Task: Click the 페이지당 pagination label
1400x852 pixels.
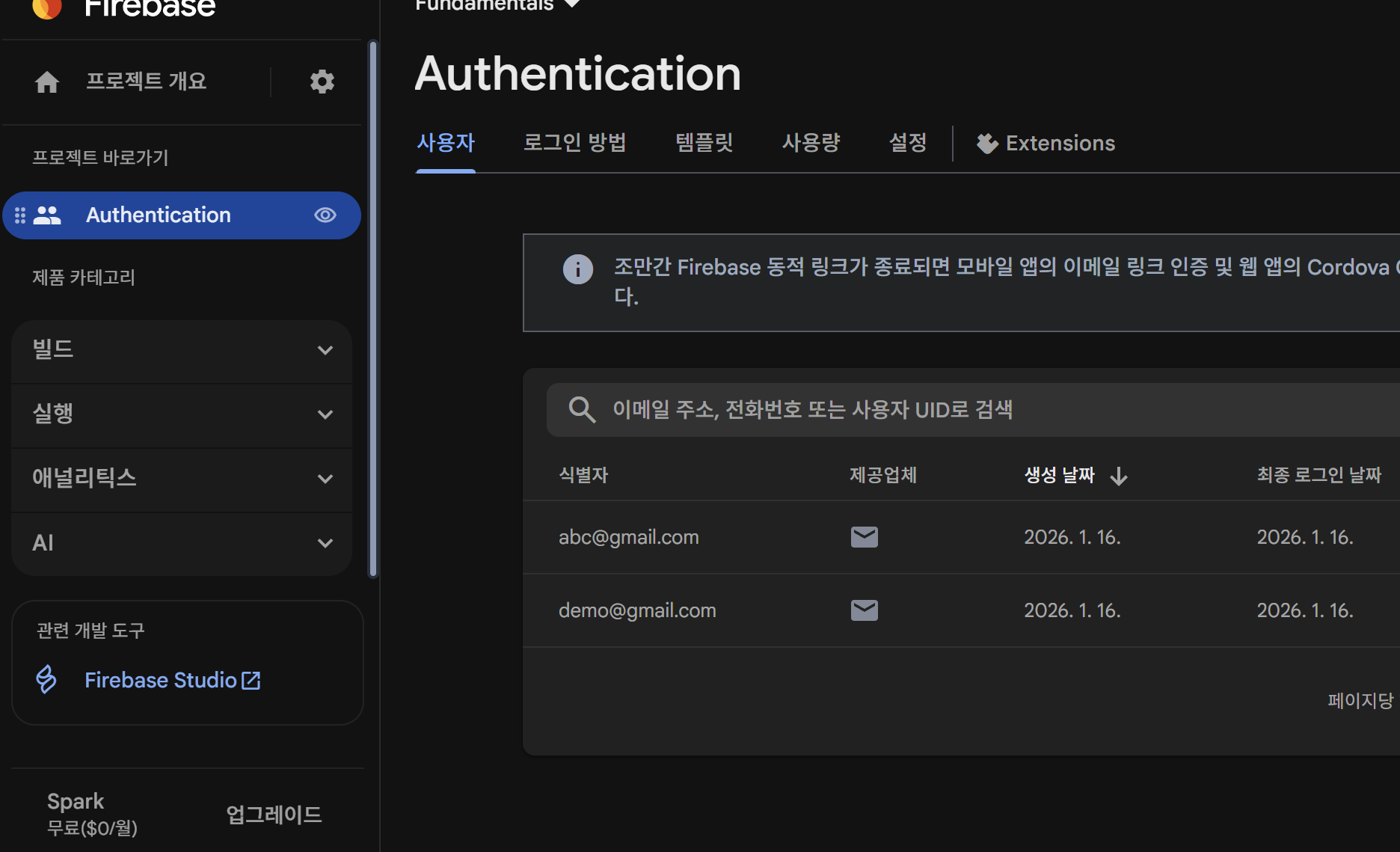Action: pyautogui.click(x=1360, y=701)
